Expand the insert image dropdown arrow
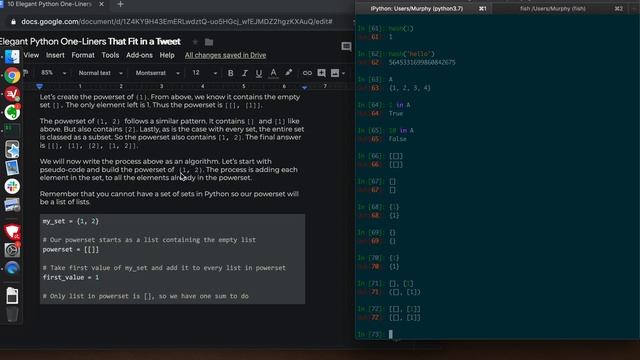This screenshot has height=360, width=640. pyautogui.click(x=344, y=73)
